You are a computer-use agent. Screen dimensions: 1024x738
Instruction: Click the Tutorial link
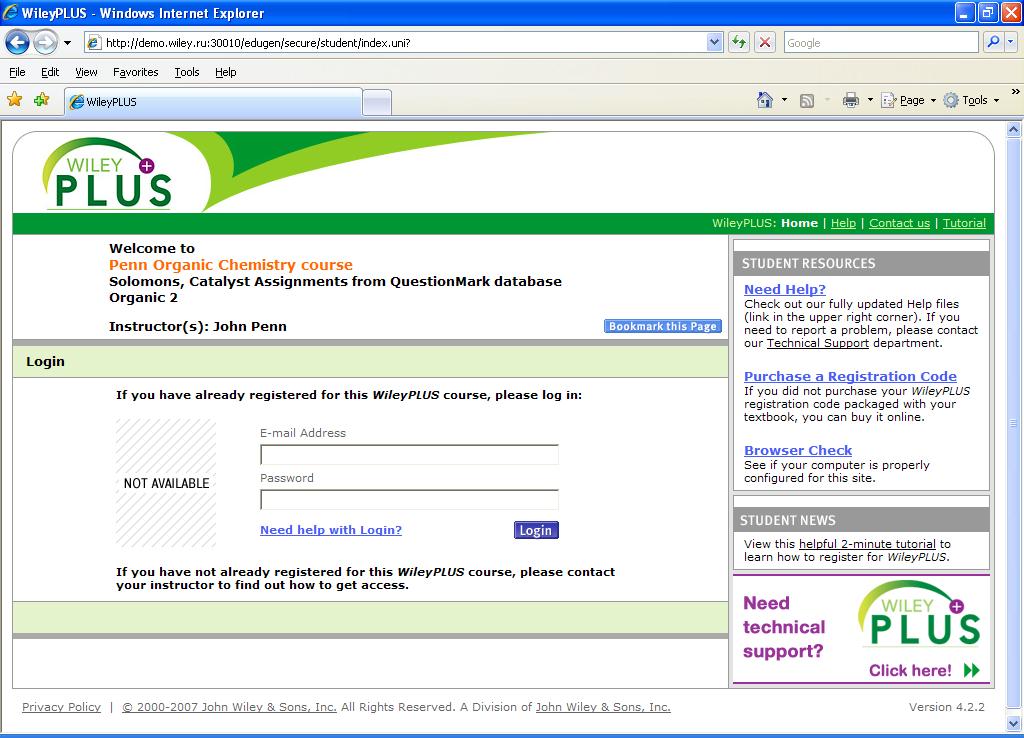click(x=964, y=223)
